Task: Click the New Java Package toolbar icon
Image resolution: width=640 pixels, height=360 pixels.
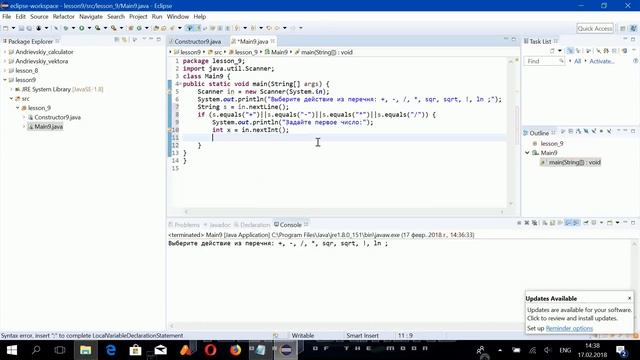Action: (x=131, y=28)
